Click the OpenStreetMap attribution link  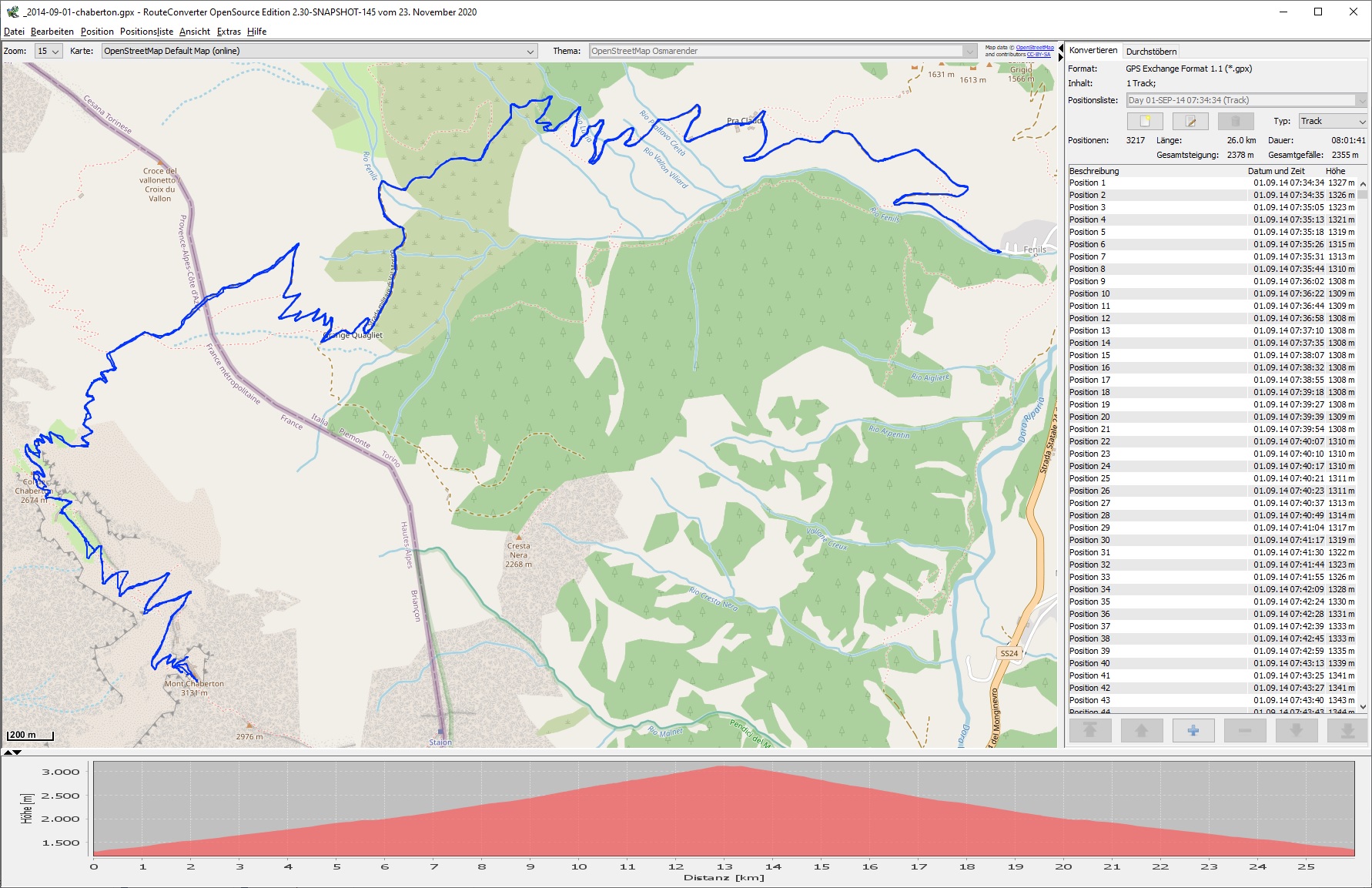[1035, 48]
